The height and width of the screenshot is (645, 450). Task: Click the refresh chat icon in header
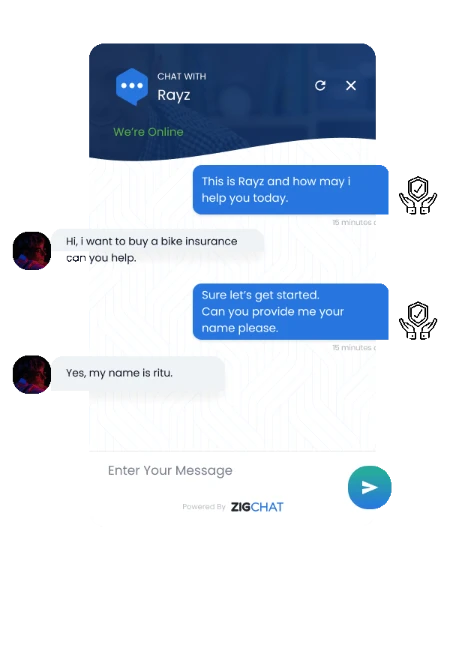click(x=320, y=86)
